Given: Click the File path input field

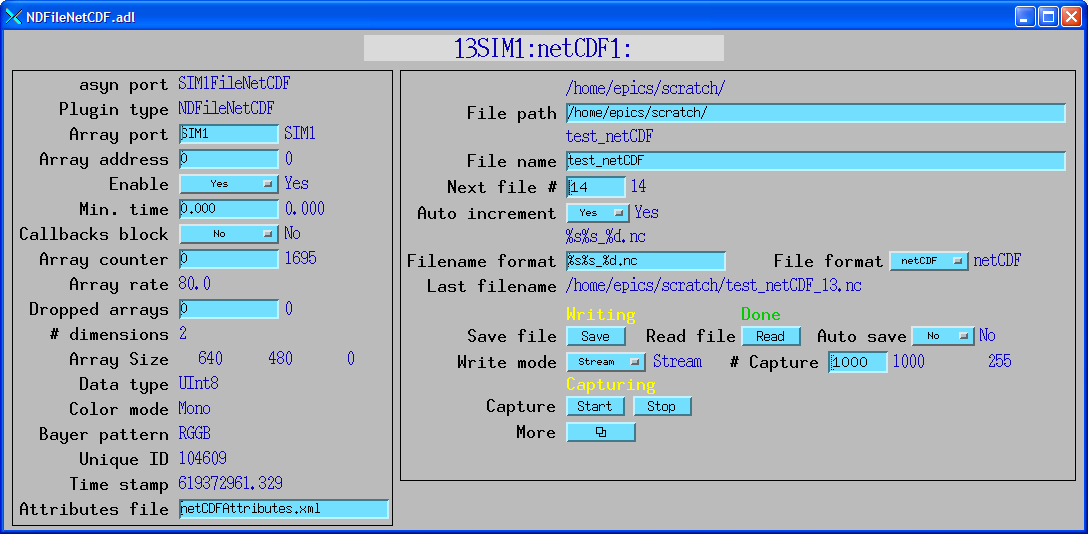Looking at the screenshot, I should (x=815, y=113).
